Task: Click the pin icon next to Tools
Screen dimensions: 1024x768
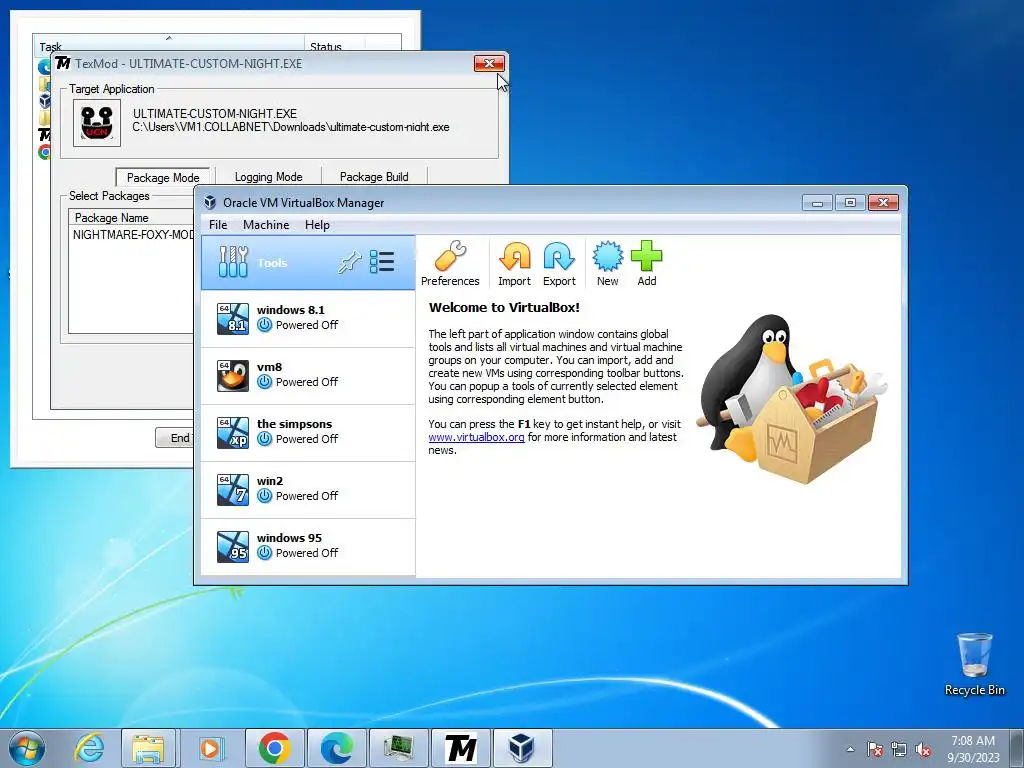Action: [x=349, y=263]
